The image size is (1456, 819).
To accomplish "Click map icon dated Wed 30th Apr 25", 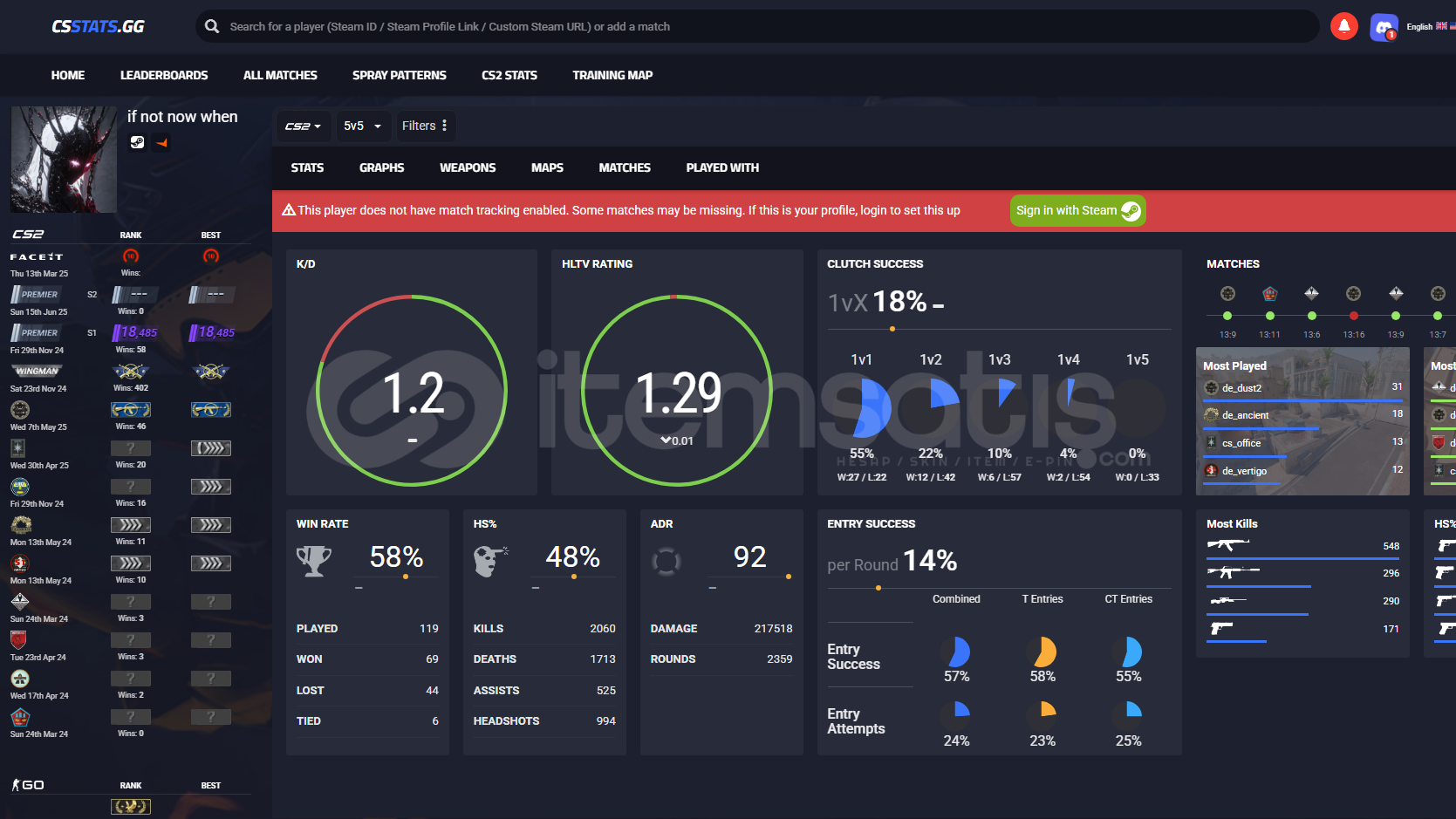I will pos(18,447).
